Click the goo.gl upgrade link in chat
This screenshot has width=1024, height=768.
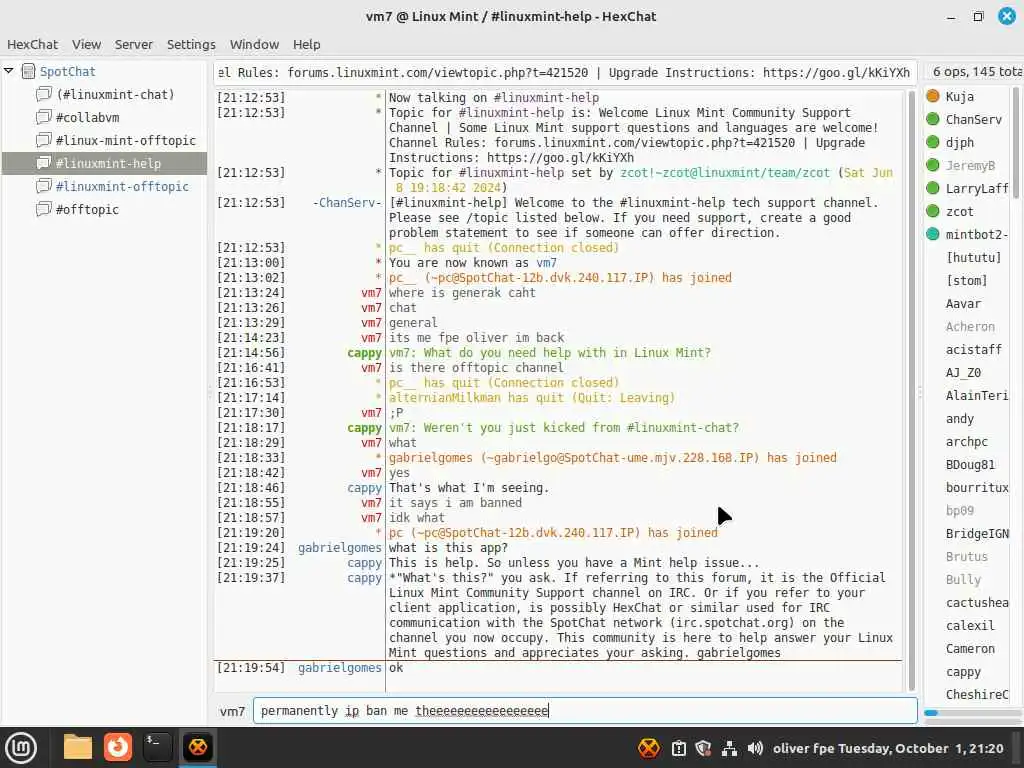pyautogui.click(x=560, y=157)
